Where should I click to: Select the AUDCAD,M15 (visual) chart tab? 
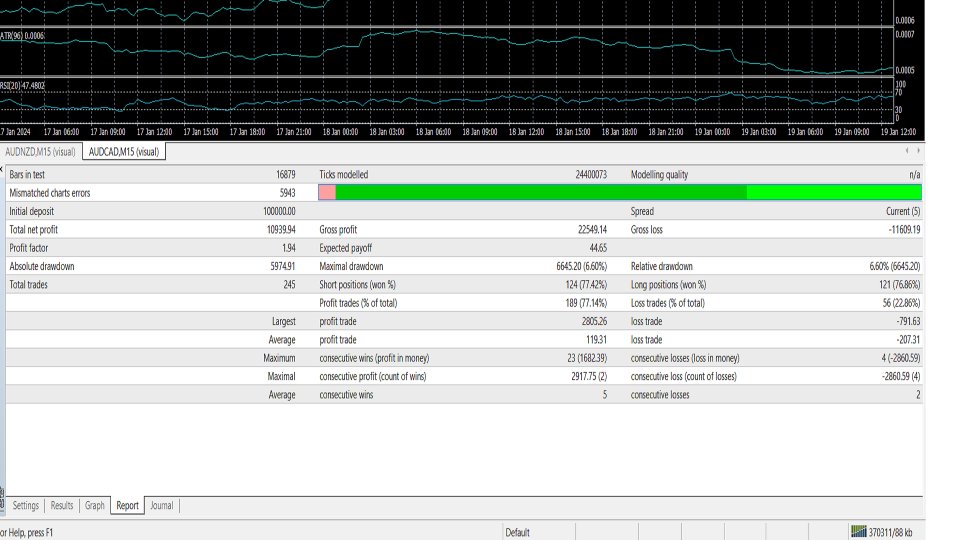(124, 152)
